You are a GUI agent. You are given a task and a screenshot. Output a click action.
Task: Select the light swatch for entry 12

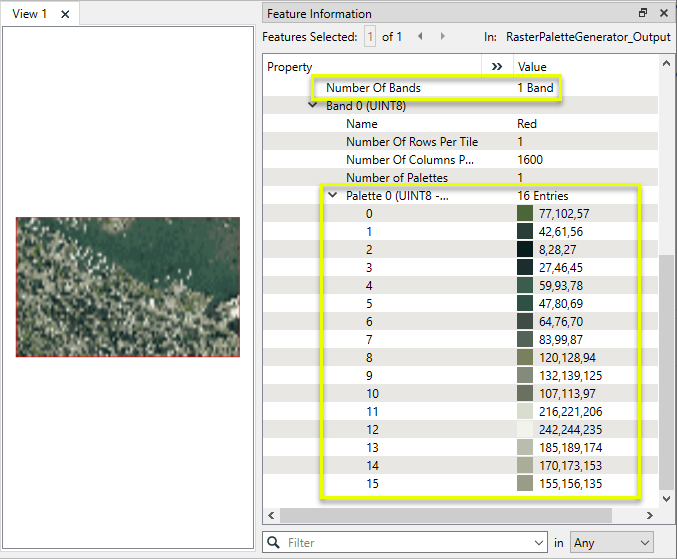click(525, 430)
